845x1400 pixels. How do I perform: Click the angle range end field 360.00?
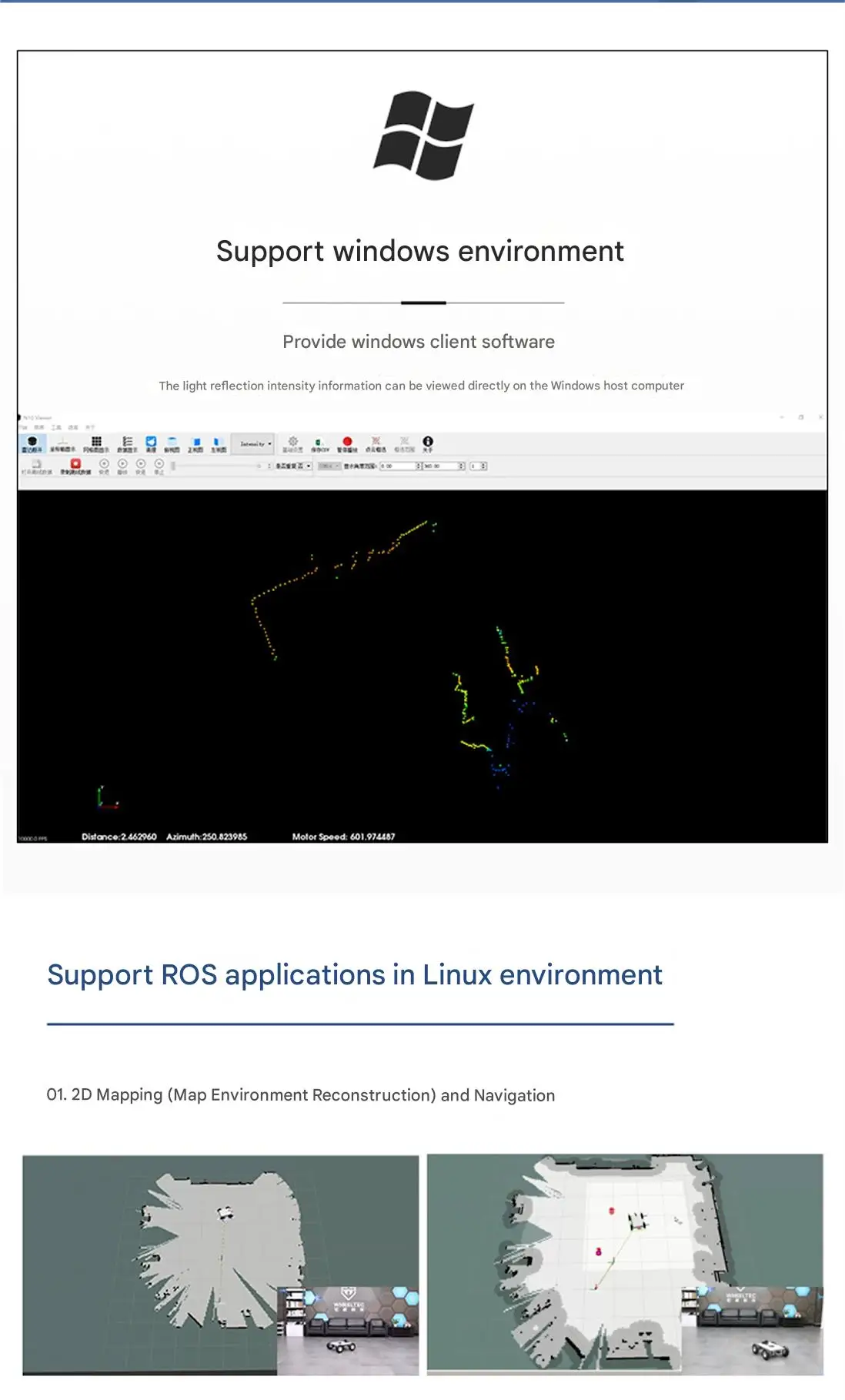point(444,466)
